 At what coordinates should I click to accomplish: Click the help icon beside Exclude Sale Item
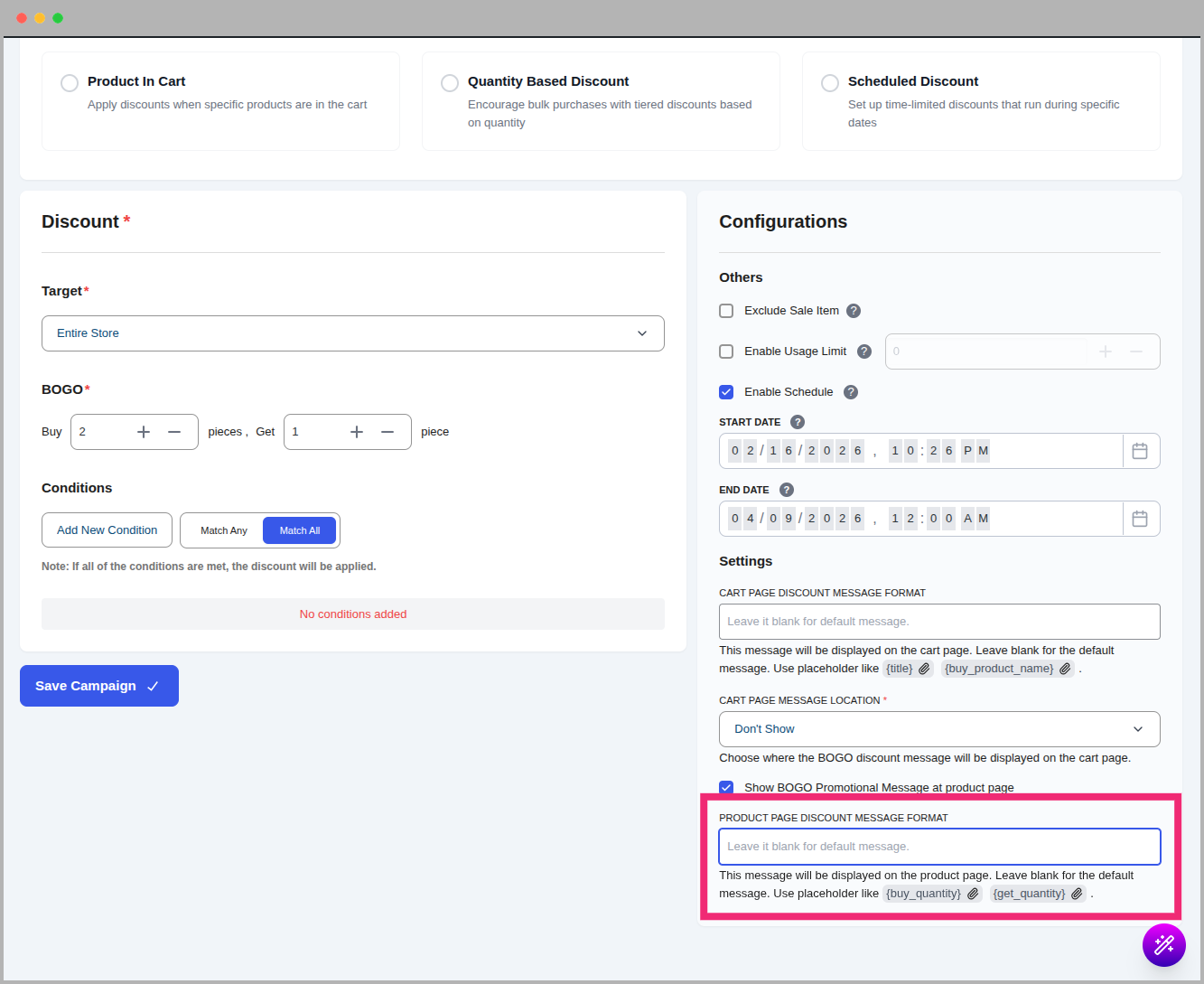coord(853,311)
